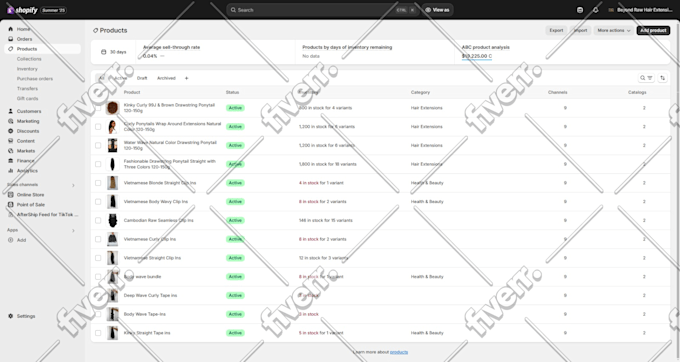Click the top search field
This screenshot has width=680, height=362.
[x=322, y=10]
